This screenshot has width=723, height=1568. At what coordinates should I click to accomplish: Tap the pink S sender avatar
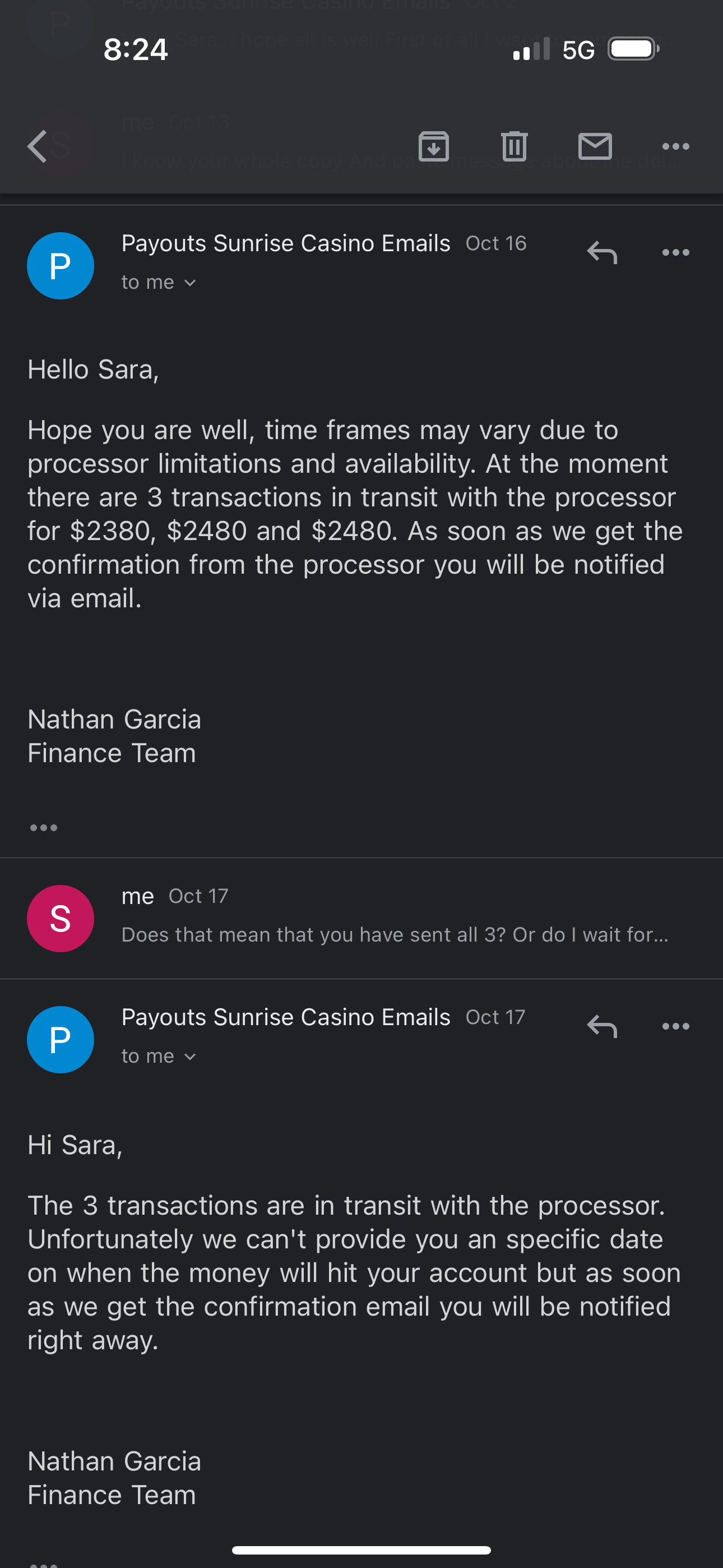[61, 918]
